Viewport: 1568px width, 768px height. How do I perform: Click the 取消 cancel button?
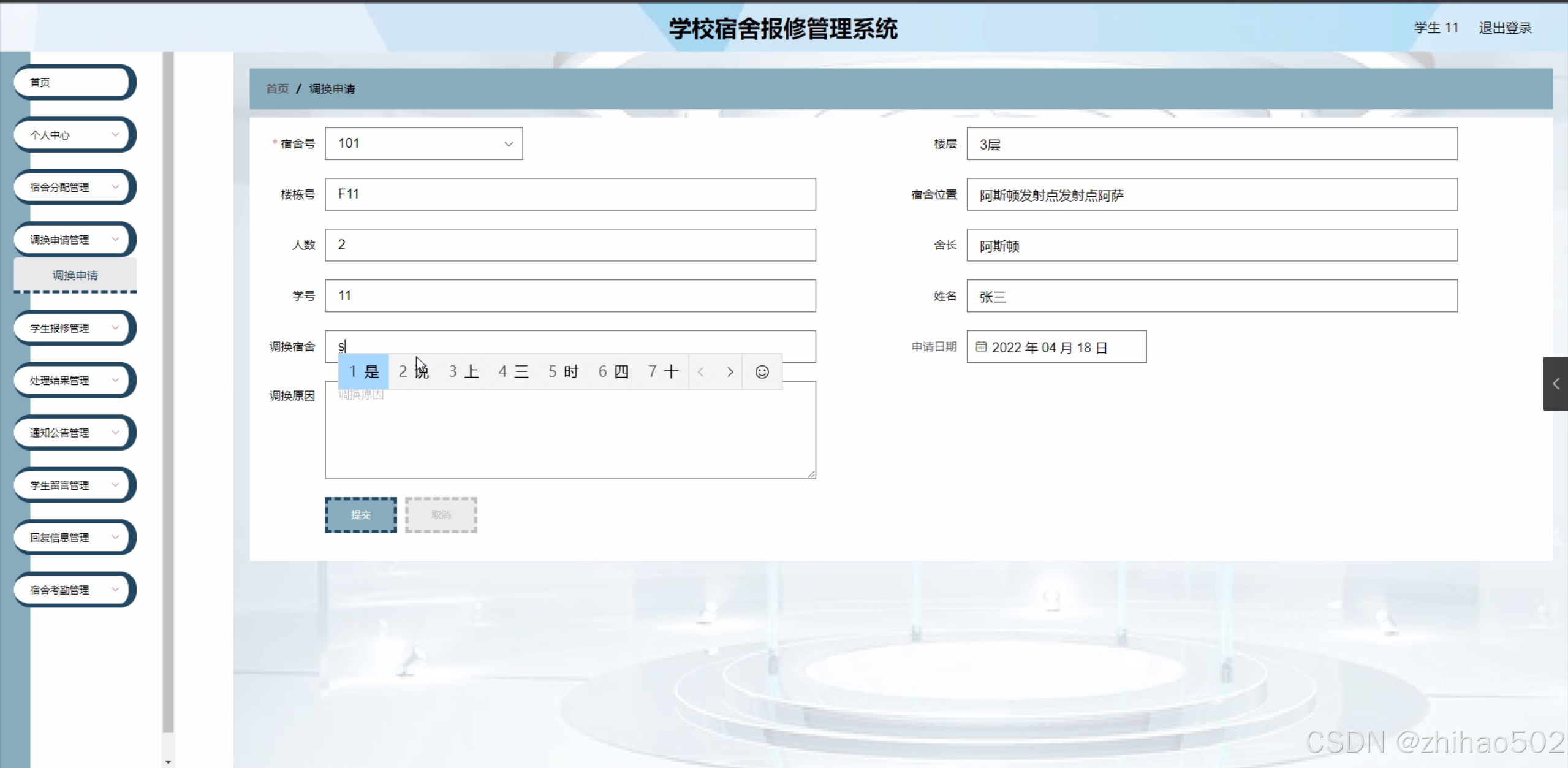(441, 515)
